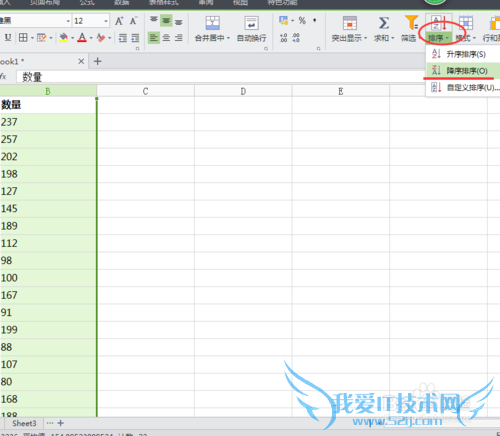The image size is (500, 436).
Task: Apply currency number format icon
Action: [x=283, y=21]
